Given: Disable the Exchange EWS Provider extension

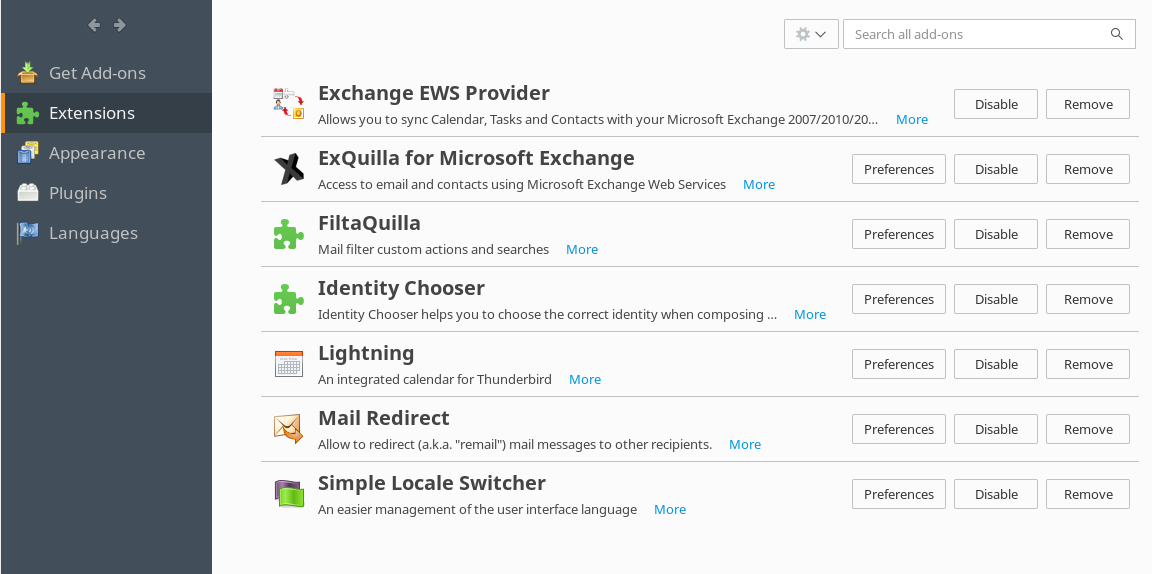Looking at the screenshot, I should [x=996, y=104].
